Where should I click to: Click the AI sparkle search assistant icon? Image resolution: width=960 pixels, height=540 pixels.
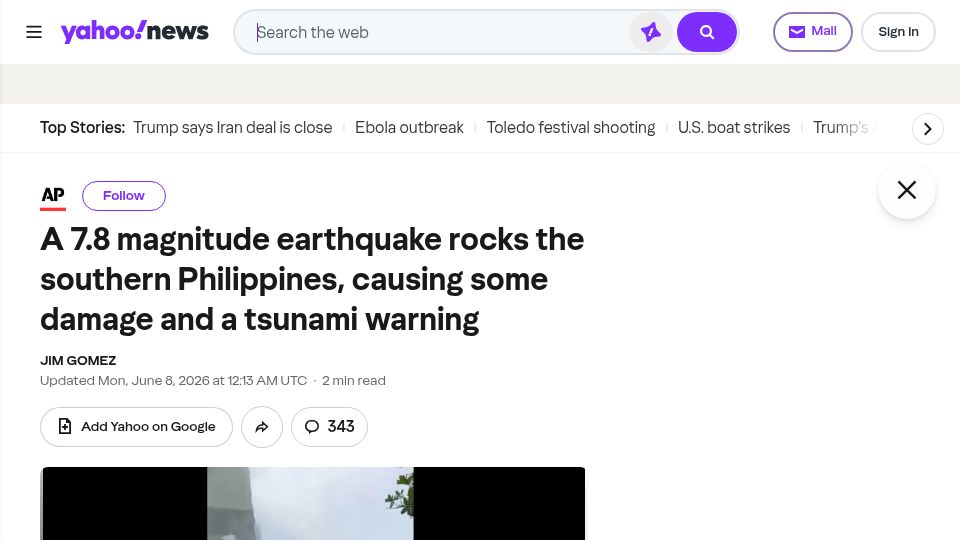pyautogui.click(x=651, y=32)
